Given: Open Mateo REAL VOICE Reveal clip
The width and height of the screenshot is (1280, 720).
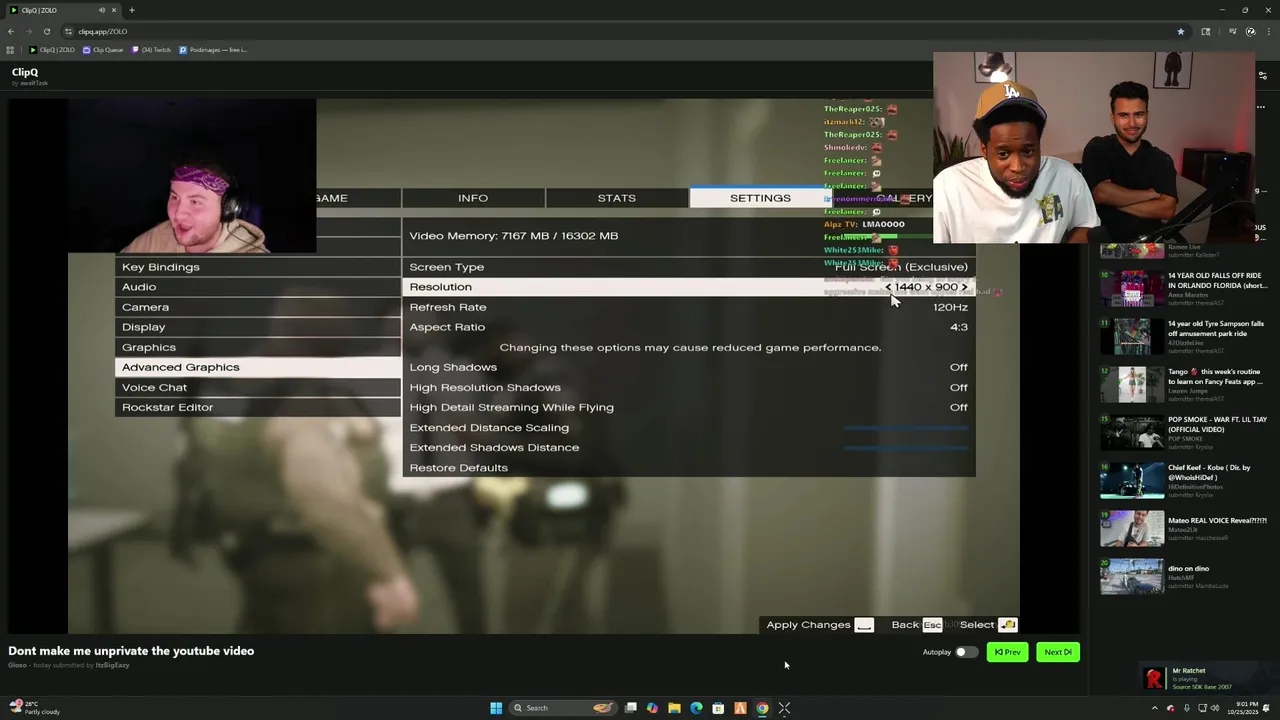Looking at the screenshot, I should pos(1184,529).
